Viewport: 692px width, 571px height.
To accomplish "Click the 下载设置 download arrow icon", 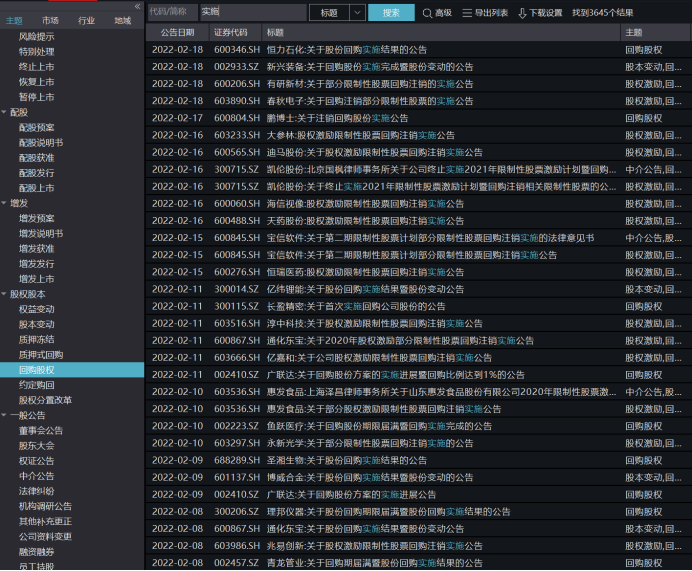I will pyautogui.click(x=522, y=13).
